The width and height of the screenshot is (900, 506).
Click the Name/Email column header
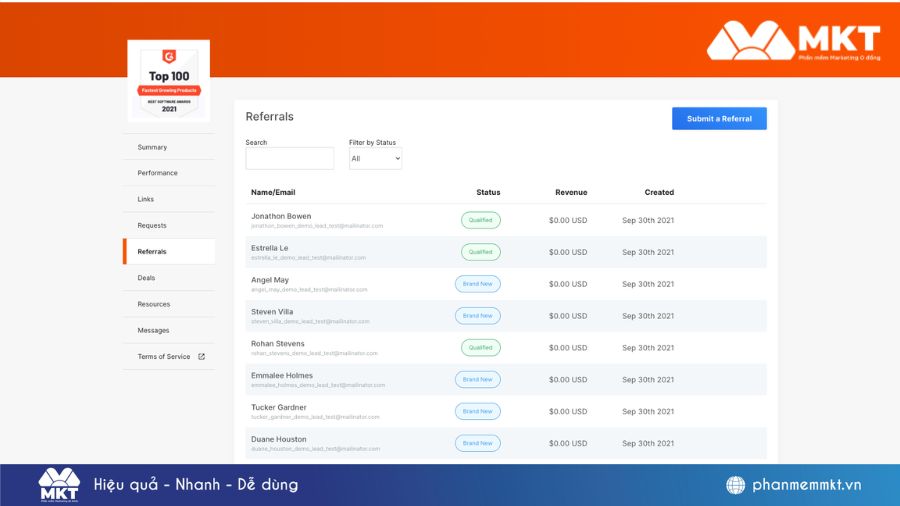pyautogui.click(x=273, y=192)
